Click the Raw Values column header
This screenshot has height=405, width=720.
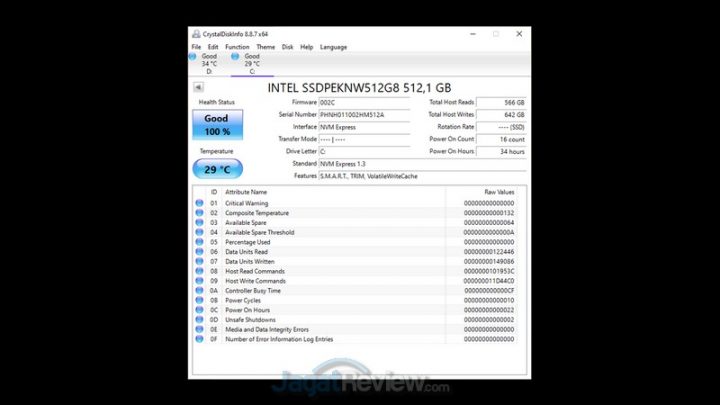point(498,191)
